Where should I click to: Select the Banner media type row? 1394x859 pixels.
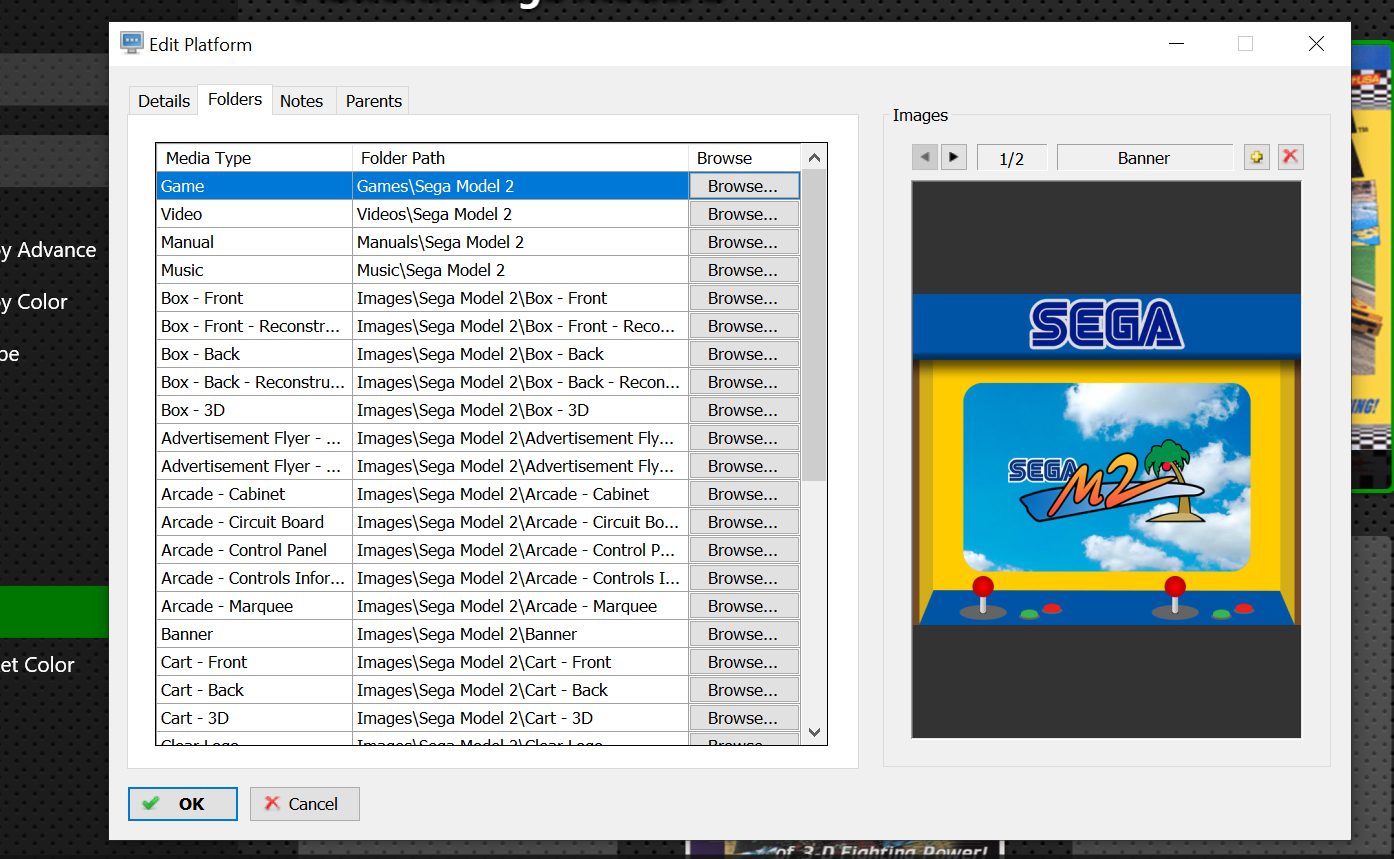click(x=254, y=634)
